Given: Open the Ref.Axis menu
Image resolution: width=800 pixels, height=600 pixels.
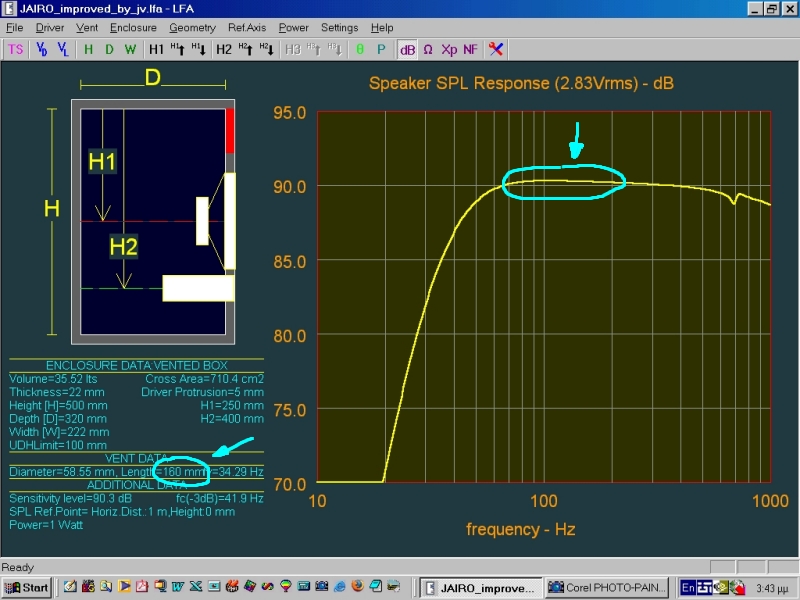Looking at the screenshot, I should (247, 28).
